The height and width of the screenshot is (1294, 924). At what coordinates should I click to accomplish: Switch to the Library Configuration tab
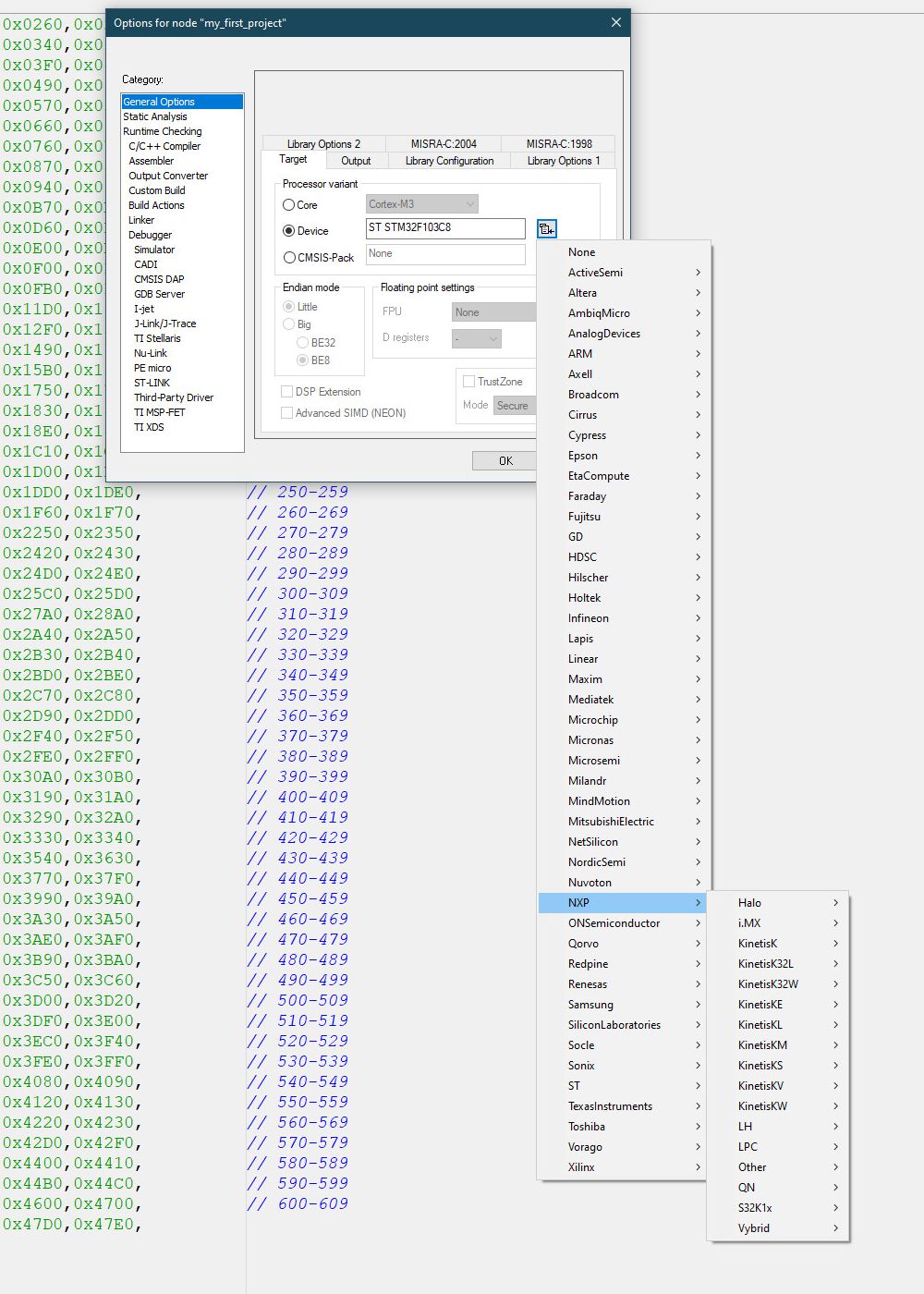pyautogui.click(x=449, y=161)
